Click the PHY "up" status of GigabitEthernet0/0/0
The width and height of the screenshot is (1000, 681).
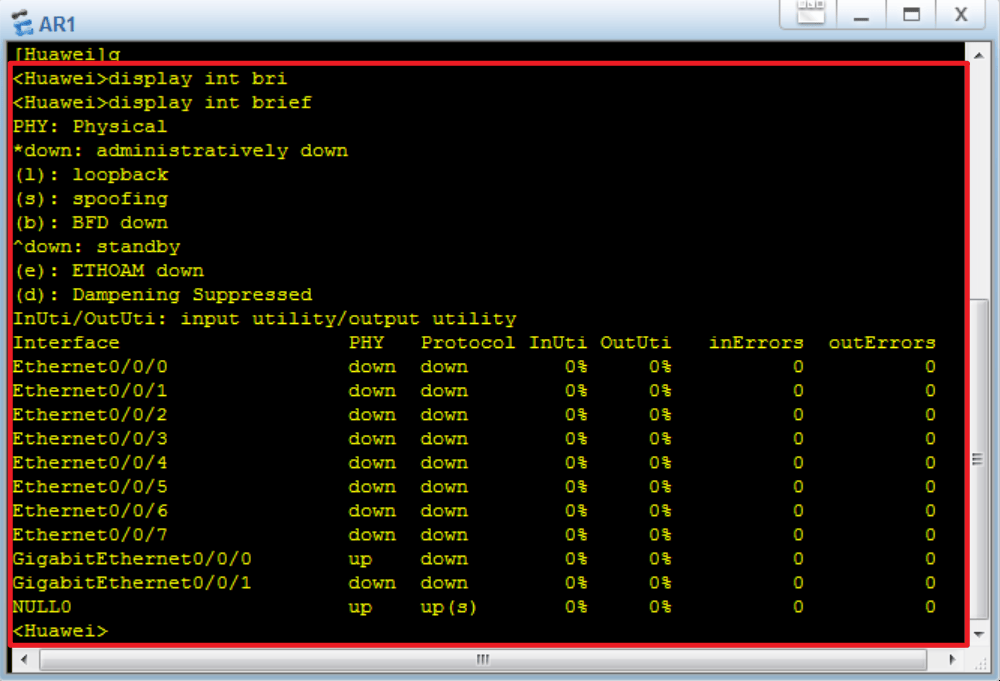click(x=360, y=560)
